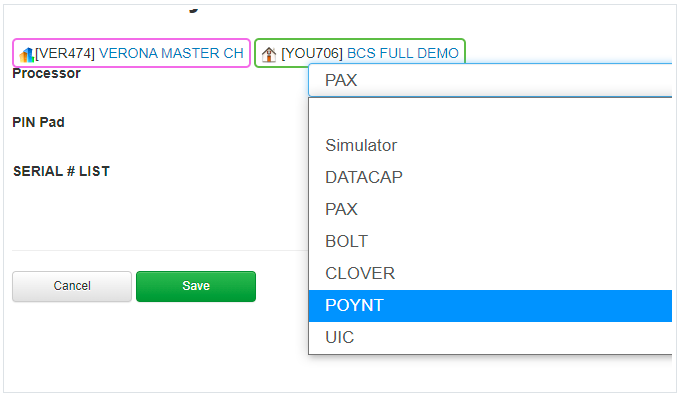Click the house icon beside YOU706
This screenshot has height=398, width=681.
269,54
